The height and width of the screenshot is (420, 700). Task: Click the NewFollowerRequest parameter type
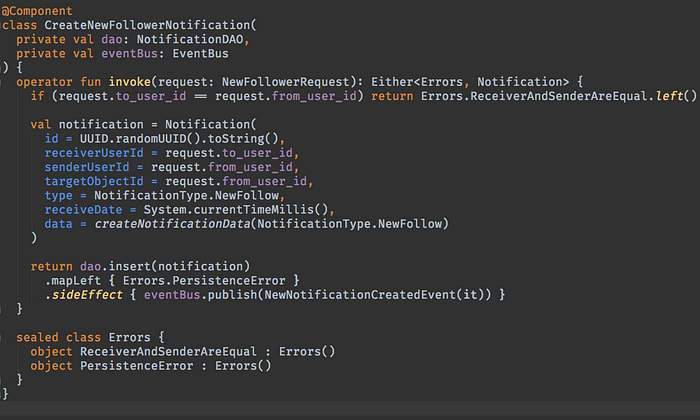point(286,82)
